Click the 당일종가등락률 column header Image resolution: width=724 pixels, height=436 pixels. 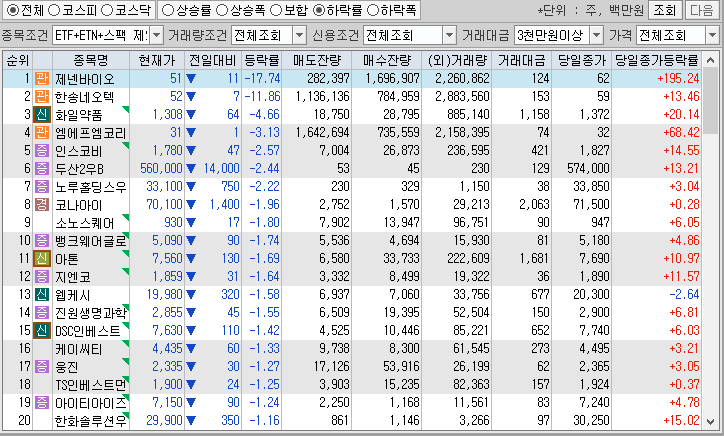coord(657,60)
